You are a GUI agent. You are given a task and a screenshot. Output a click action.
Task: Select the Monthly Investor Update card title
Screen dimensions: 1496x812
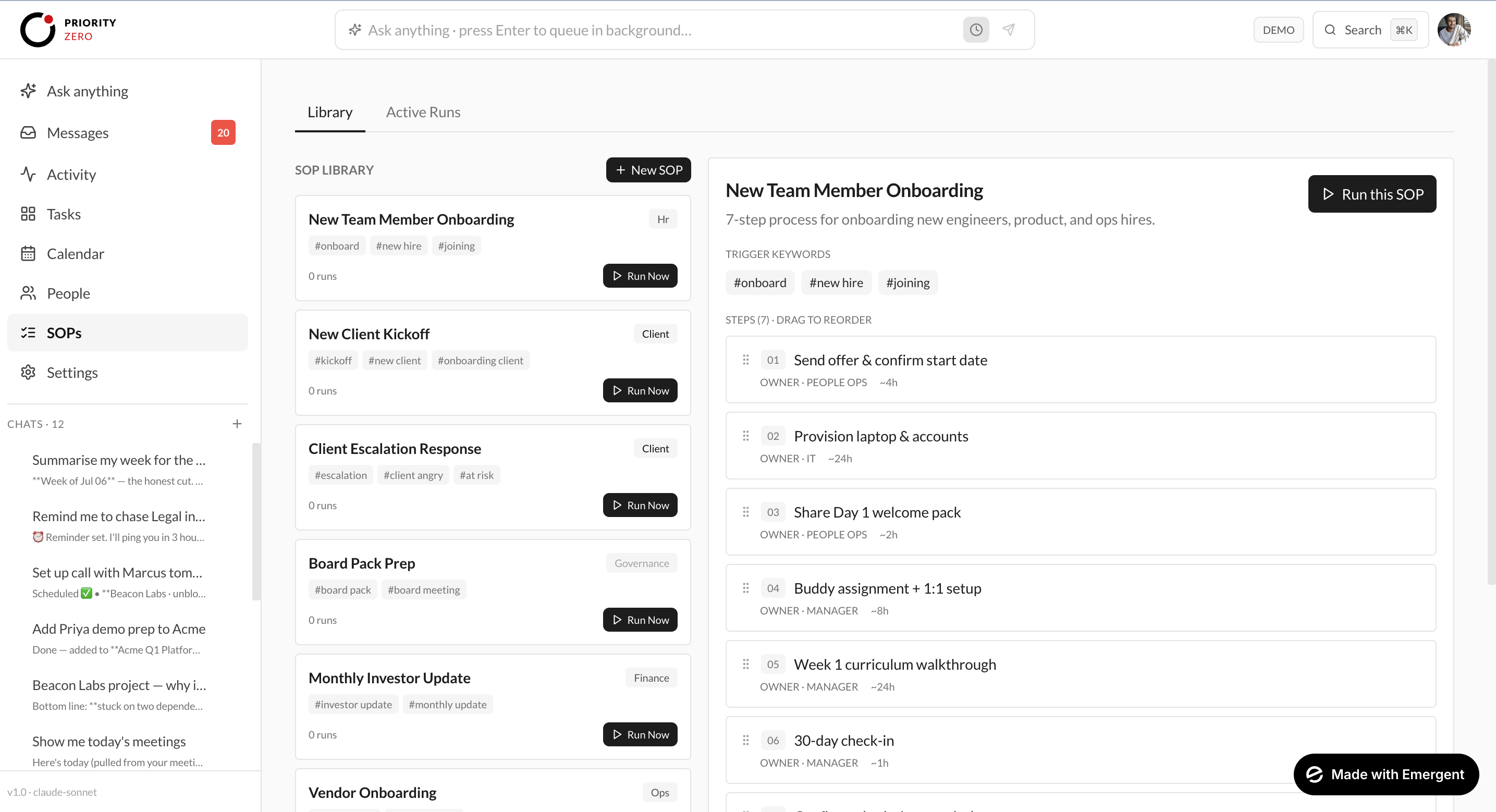tap(390, 678)
